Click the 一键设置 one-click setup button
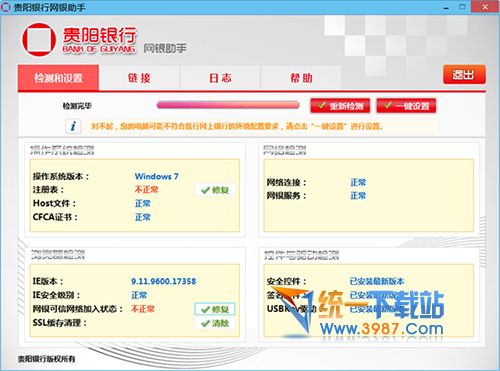The width and height of the screenshot is (500, 371). [x=406, y=106]
